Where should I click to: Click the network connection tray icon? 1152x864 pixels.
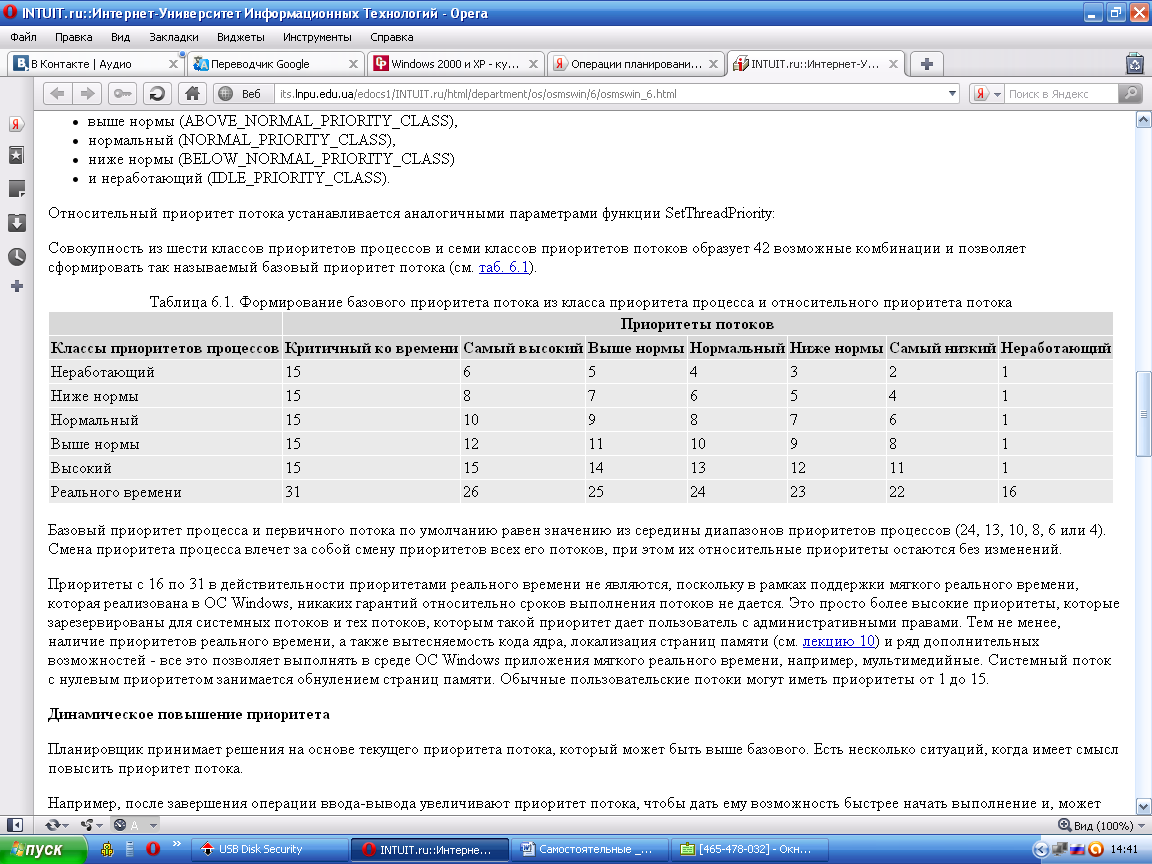[x=1059, y=850]
